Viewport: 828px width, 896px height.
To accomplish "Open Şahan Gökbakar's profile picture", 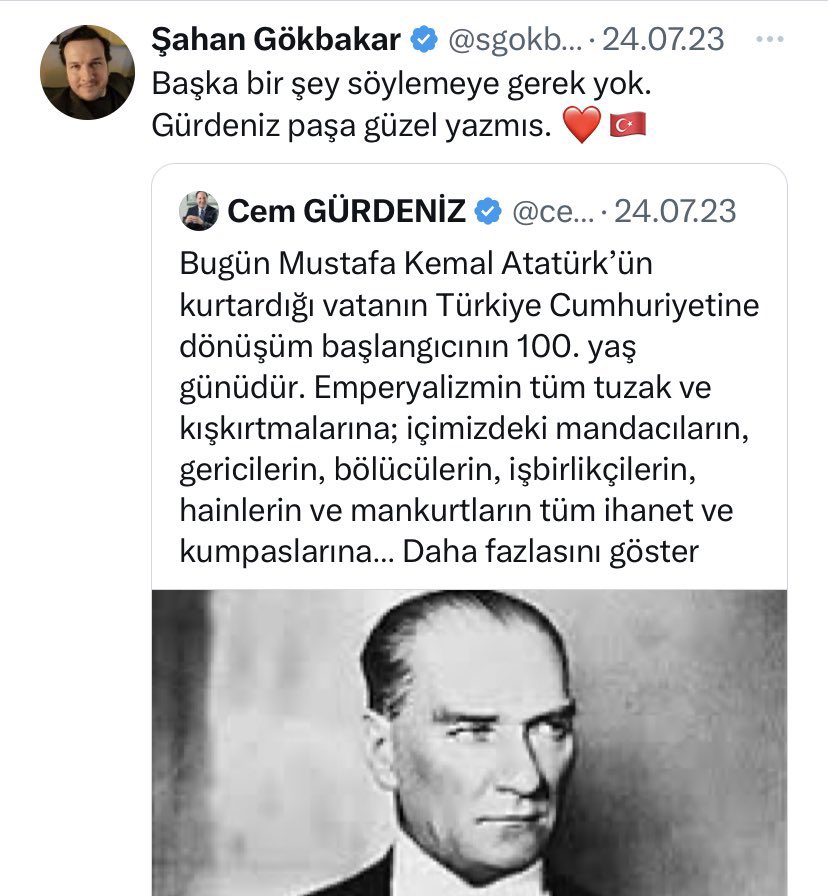I will [x=87, y=72].
